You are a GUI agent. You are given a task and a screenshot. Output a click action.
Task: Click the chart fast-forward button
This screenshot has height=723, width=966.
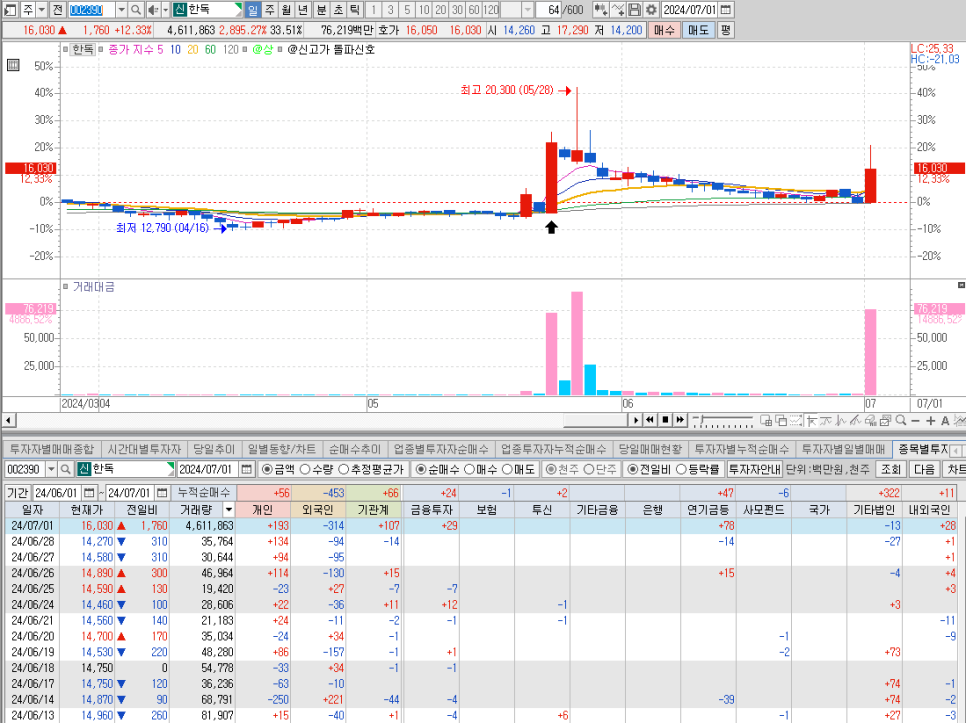point(680,420)
